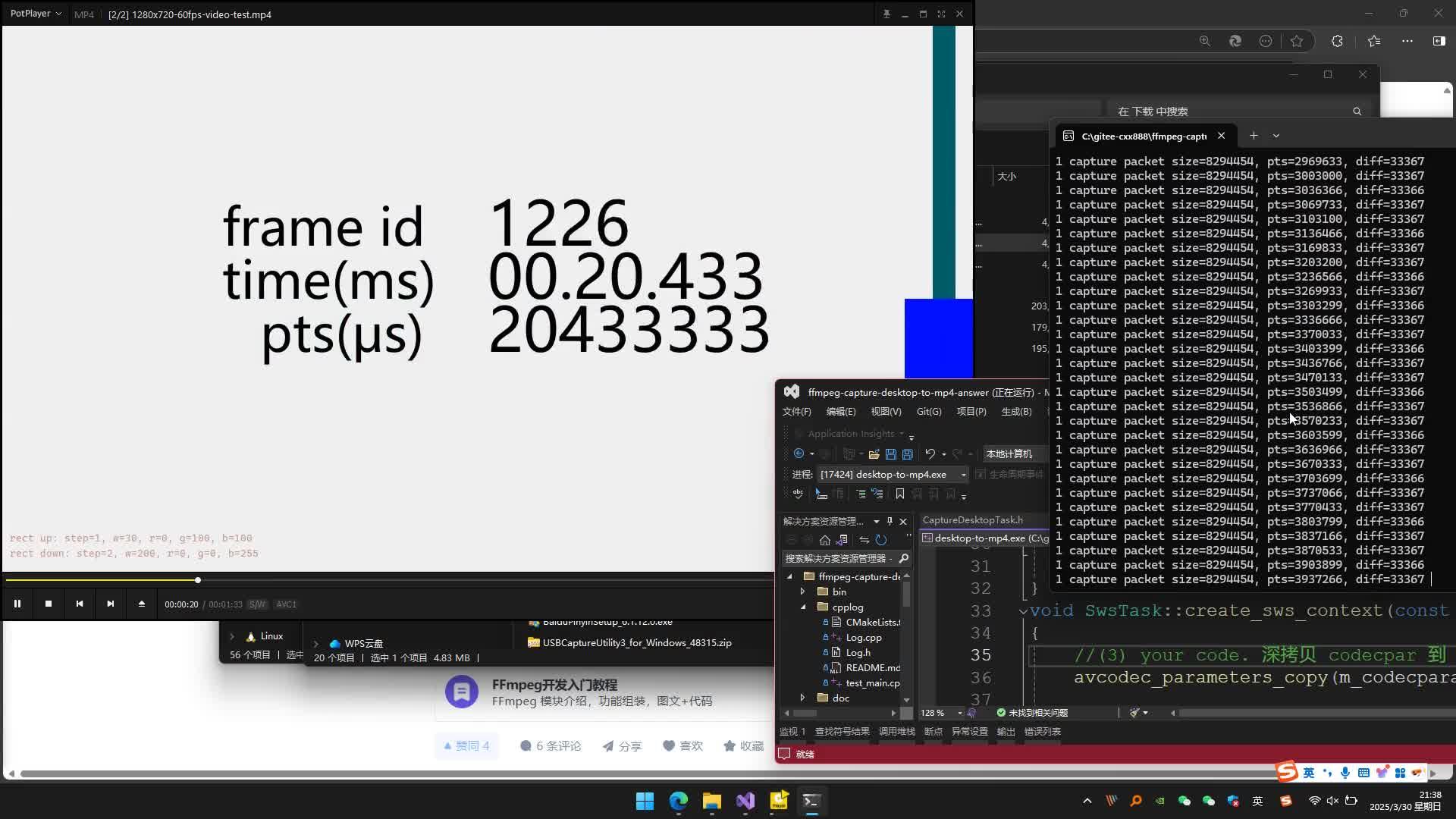
Task: Open the terminal app from Windows taskbar
Action: [x=811, y=801]
